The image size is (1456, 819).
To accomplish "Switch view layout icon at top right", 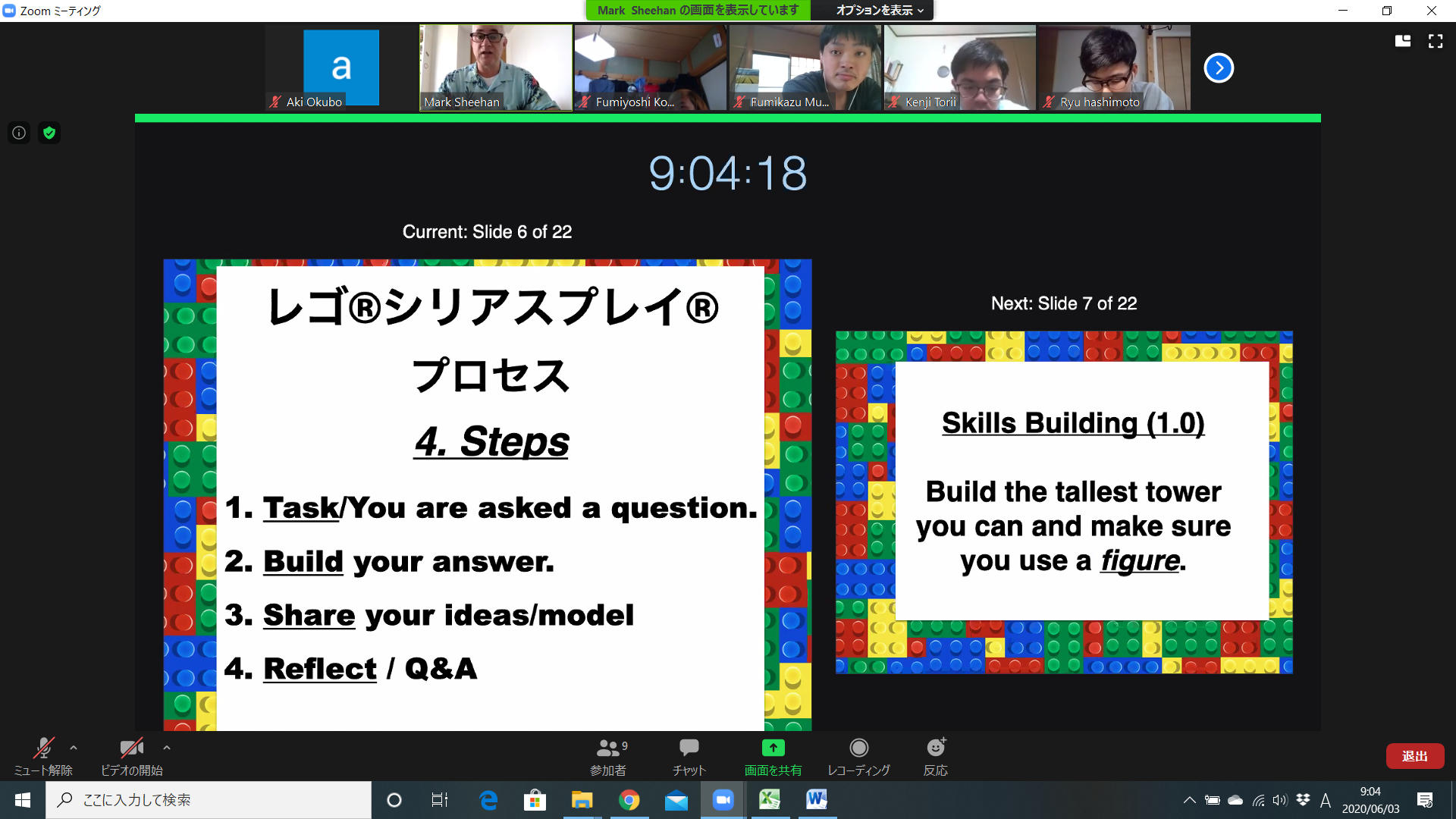I will click(x=1403, y=41).
